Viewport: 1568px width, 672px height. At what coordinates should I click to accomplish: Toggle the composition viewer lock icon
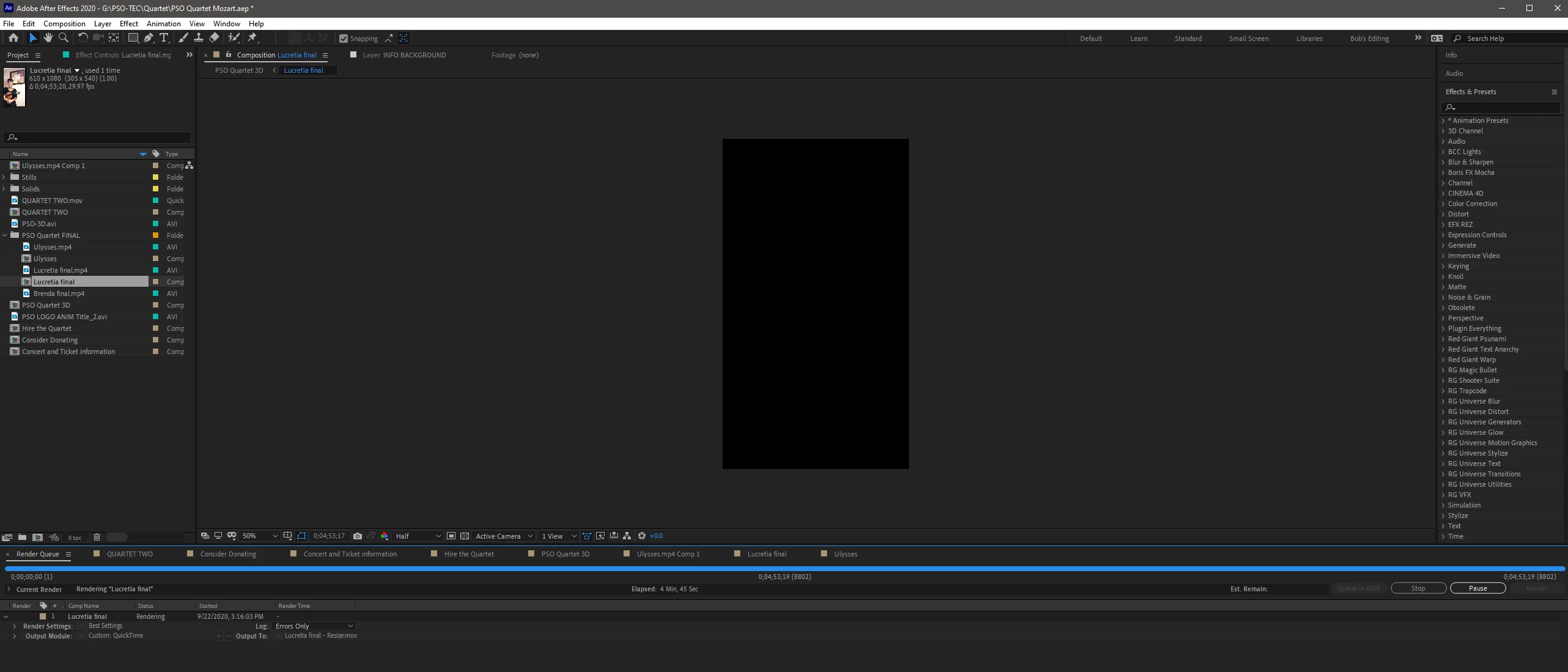tap(229, 54)
